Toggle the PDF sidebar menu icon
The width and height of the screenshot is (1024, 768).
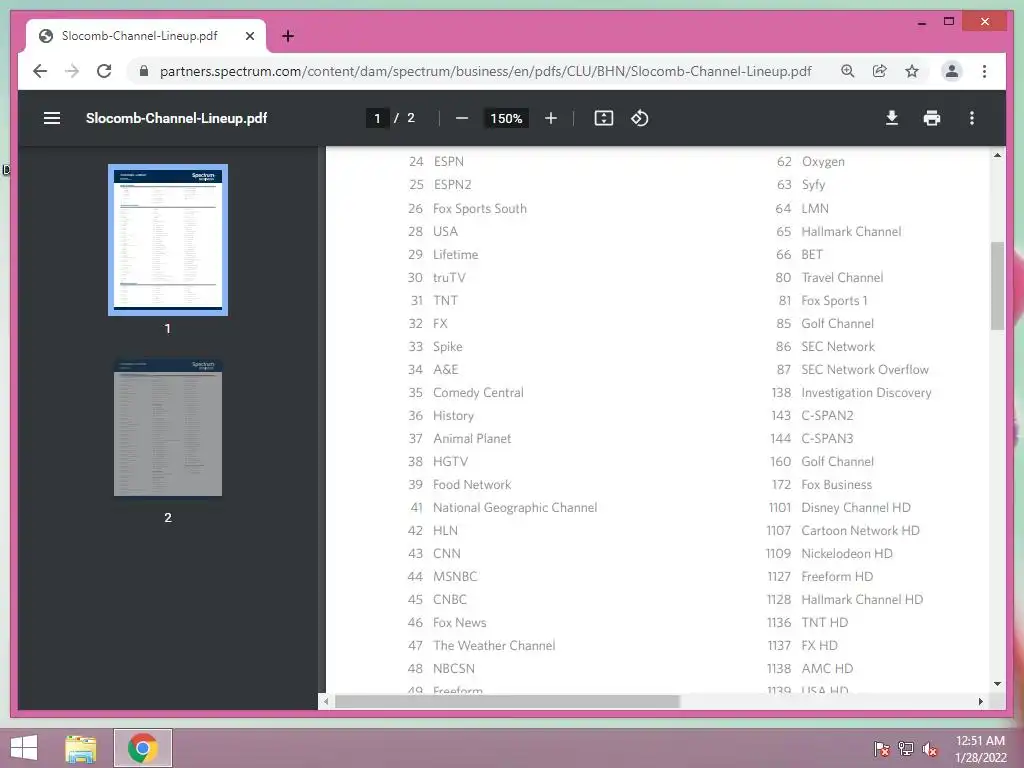pos(52,118)
